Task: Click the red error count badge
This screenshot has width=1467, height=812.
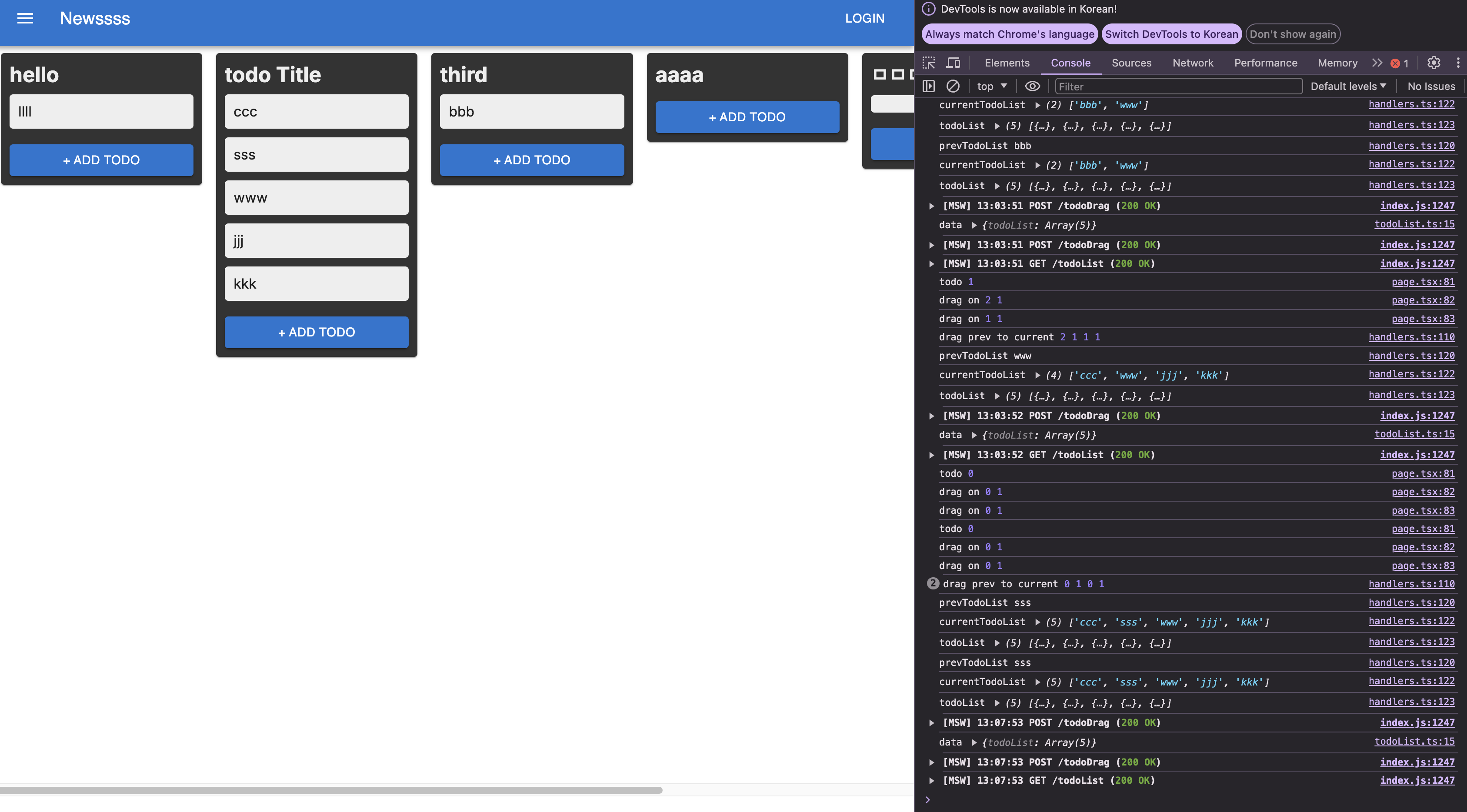Action: tap(1399, 63)
